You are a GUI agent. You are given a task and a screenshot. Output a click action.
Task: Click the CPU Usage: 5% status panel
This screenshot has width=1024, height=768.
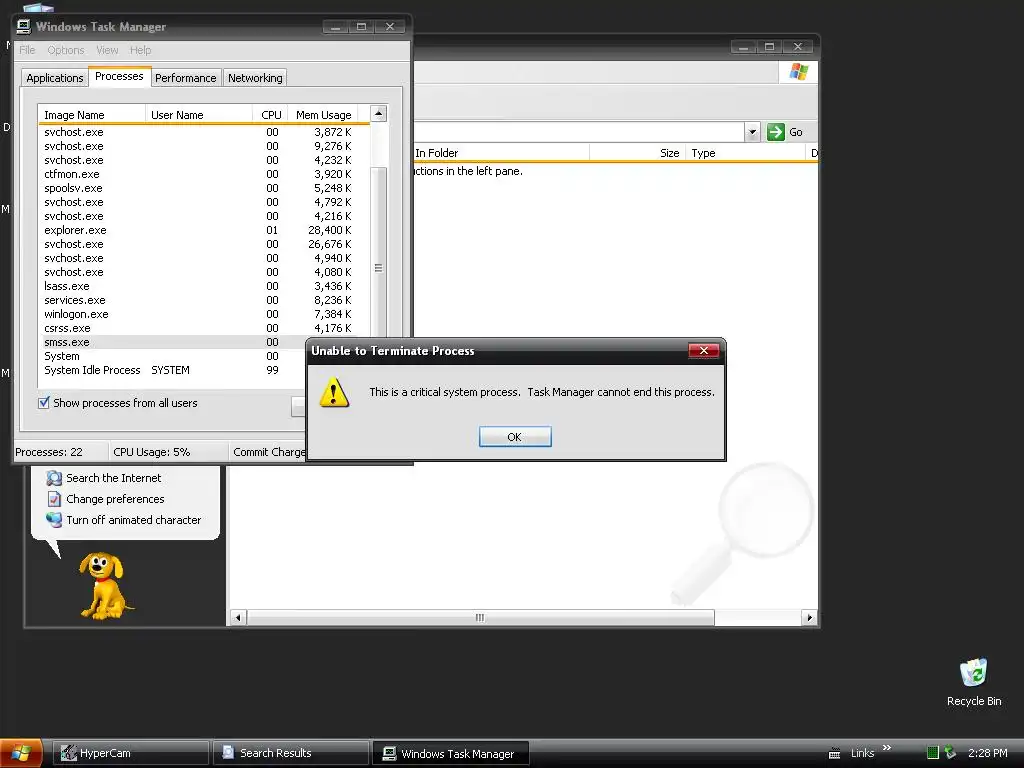pos(168,452)
